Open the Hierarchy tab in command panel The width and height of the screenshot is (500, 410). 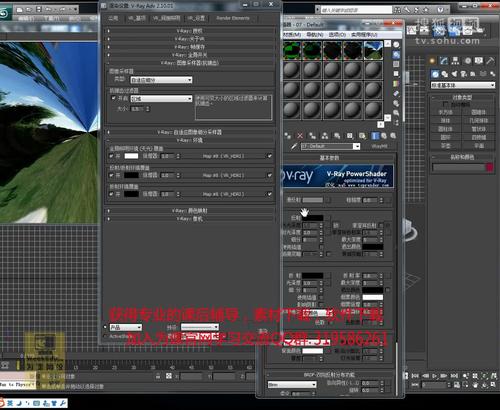pos(455,61)
